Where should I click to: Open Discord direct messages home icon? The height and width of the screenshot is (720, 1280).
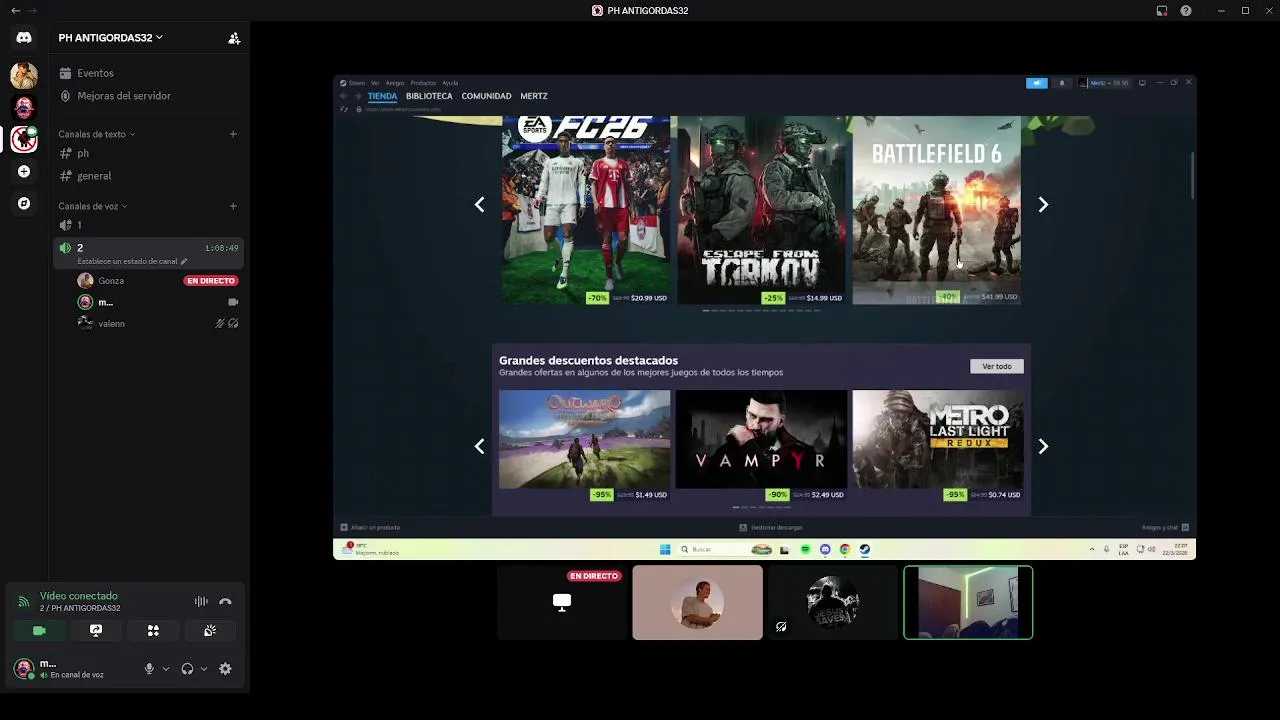point(24,38)
